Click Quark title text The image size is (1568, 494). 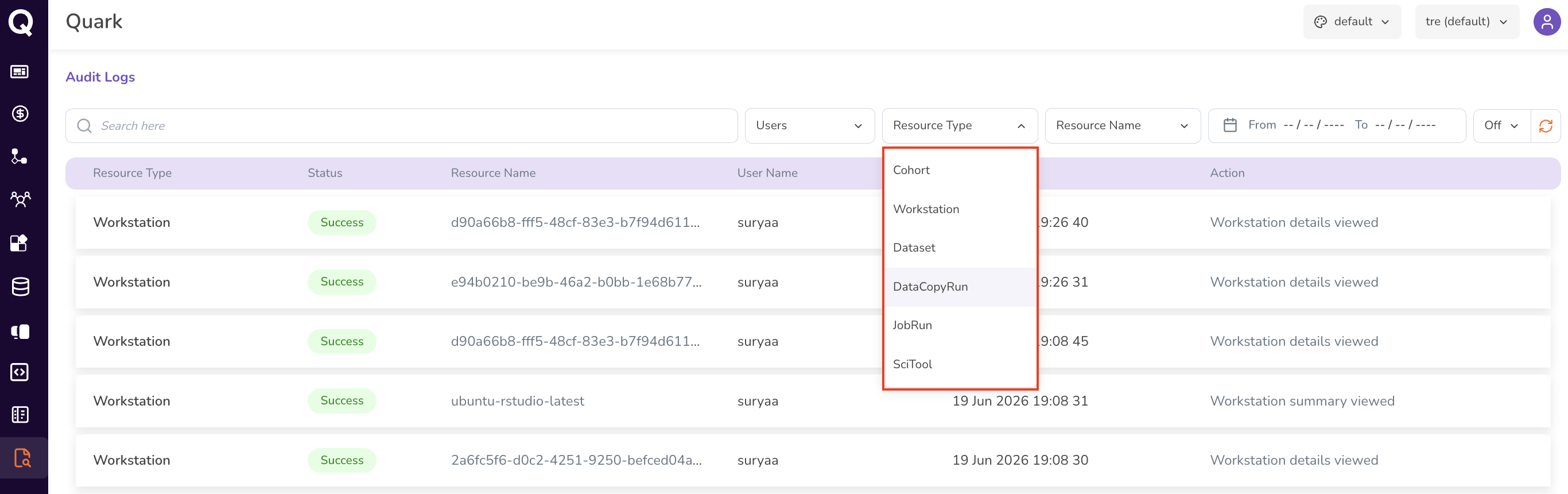(x=94, y=21)
